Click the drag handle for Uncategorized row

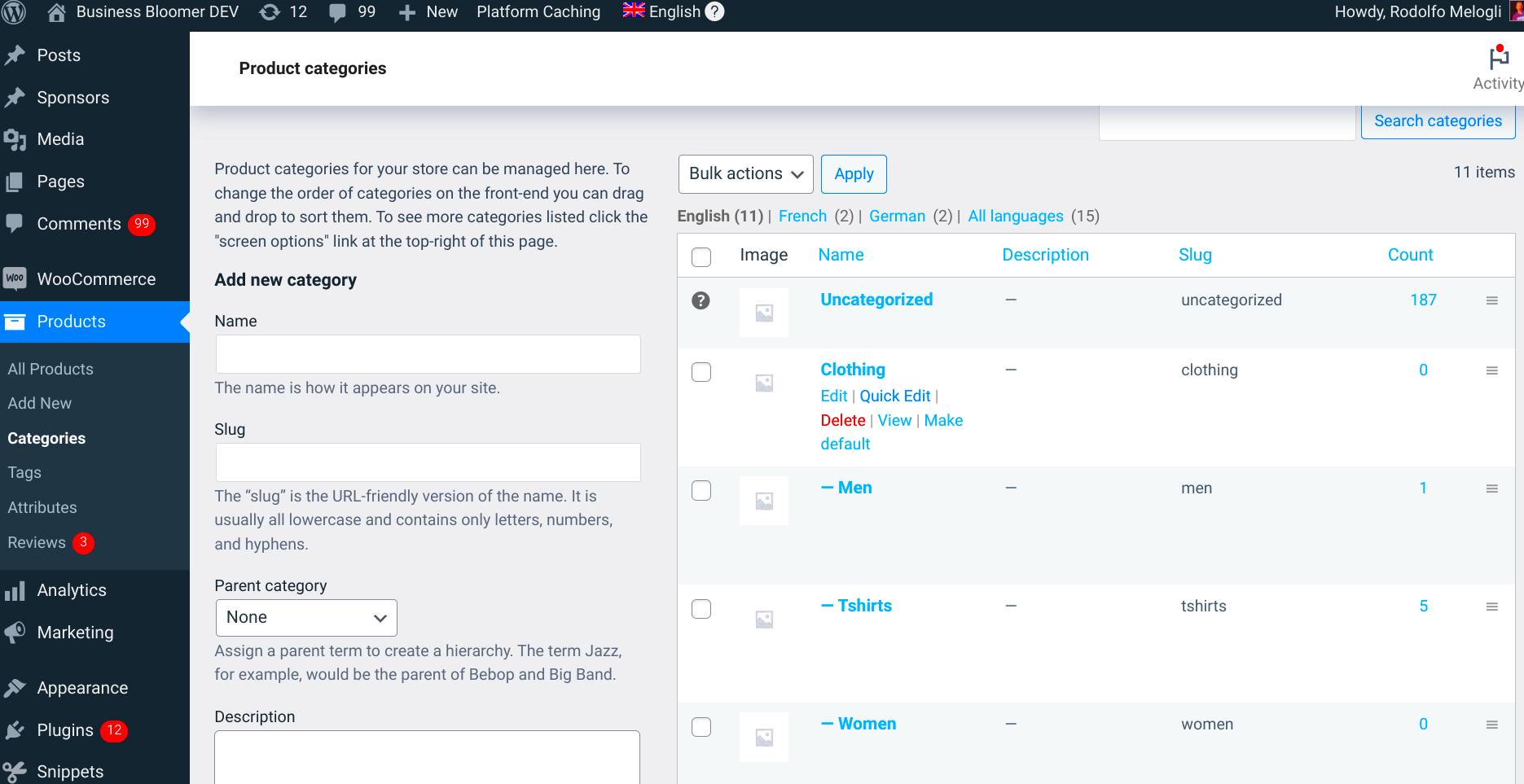[x=1492, y=300]
